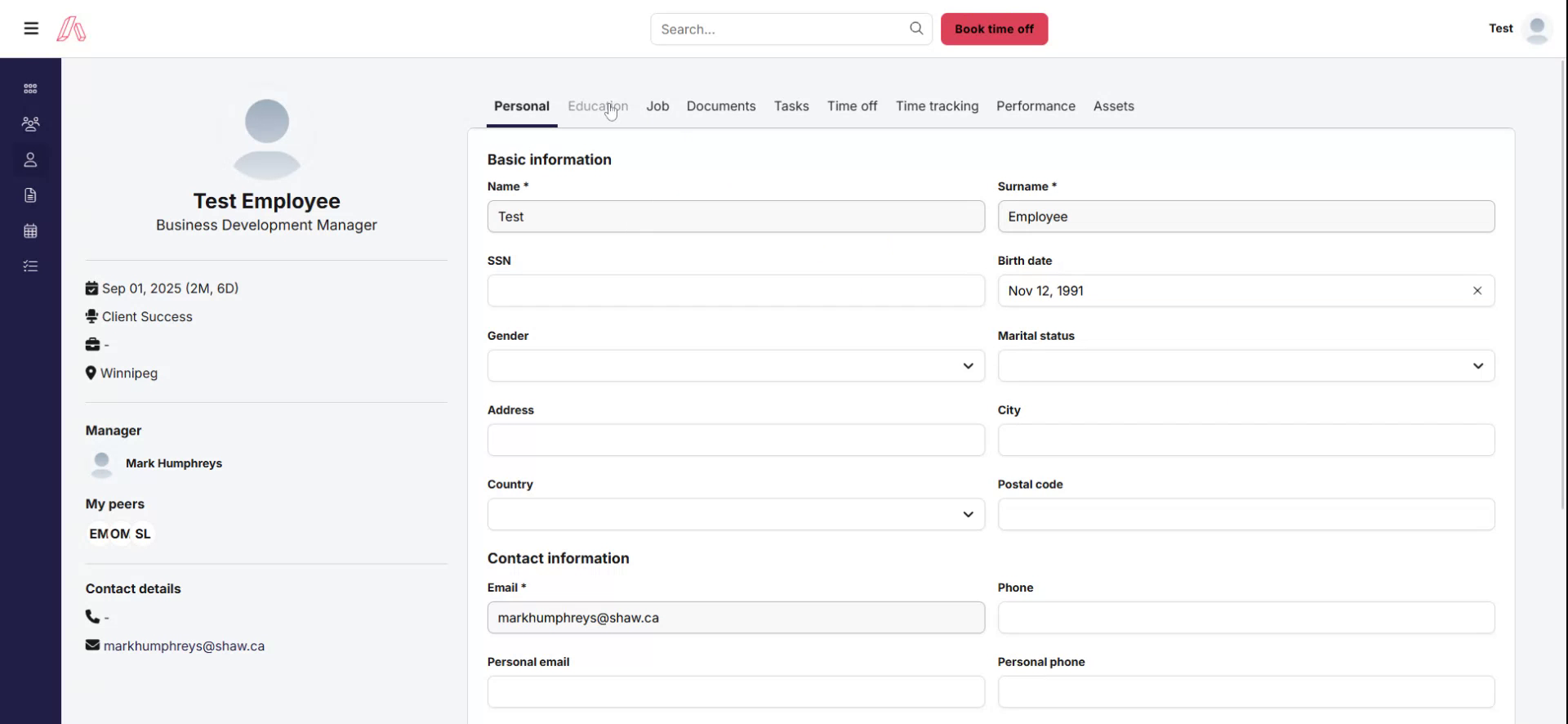The width and height of the screenshot is (1568, 724).
Task: Click the Email field
Action: tap(736, 618)
